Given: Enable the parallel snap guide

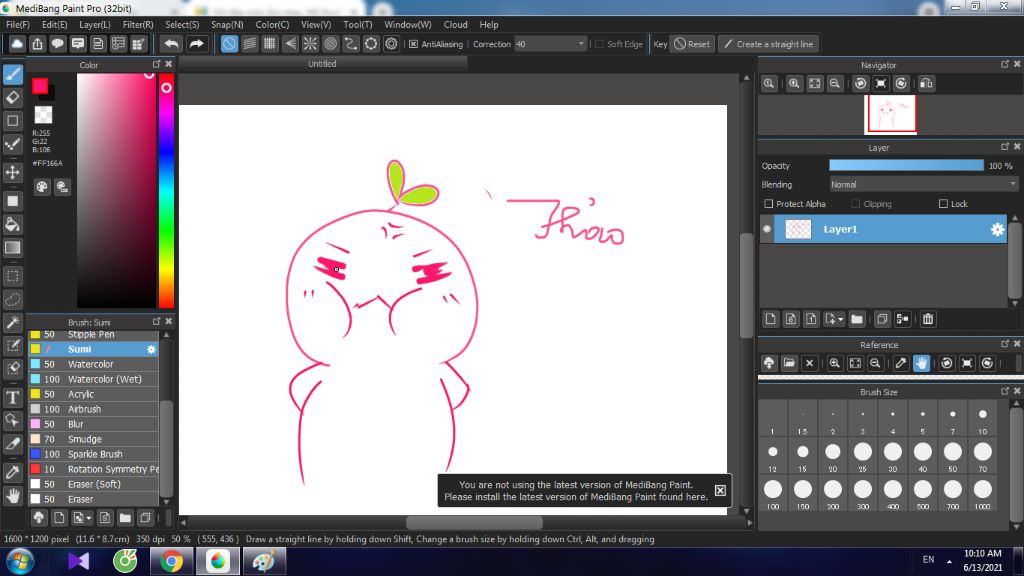Looking at the screenshot, I should (249, 44).
